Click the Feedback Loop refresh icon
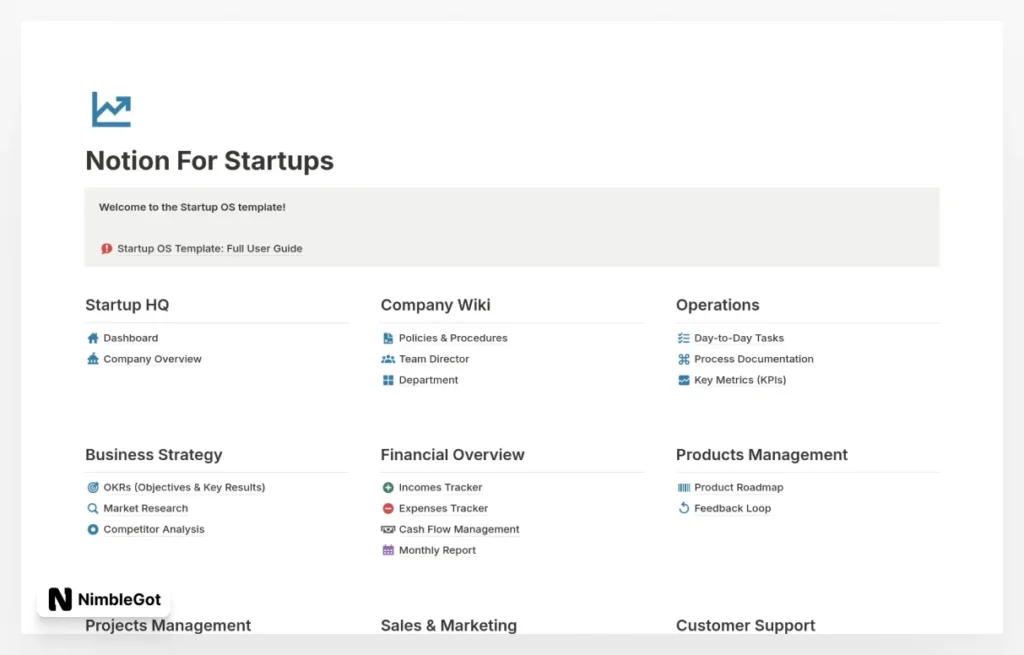 (682, 508)
